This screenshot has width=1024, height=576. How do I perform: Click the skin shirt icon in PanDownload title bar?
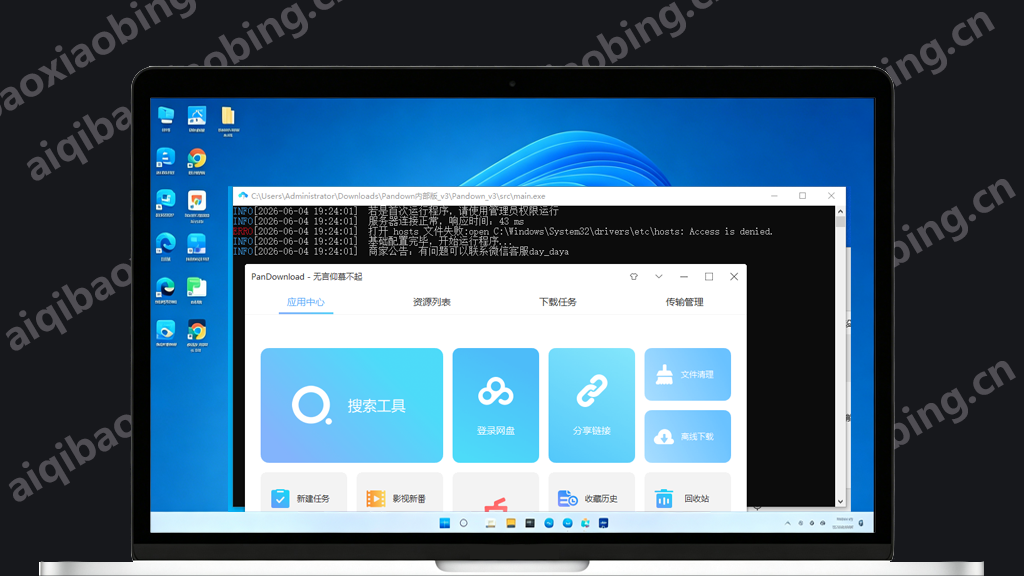click(633, 276)
